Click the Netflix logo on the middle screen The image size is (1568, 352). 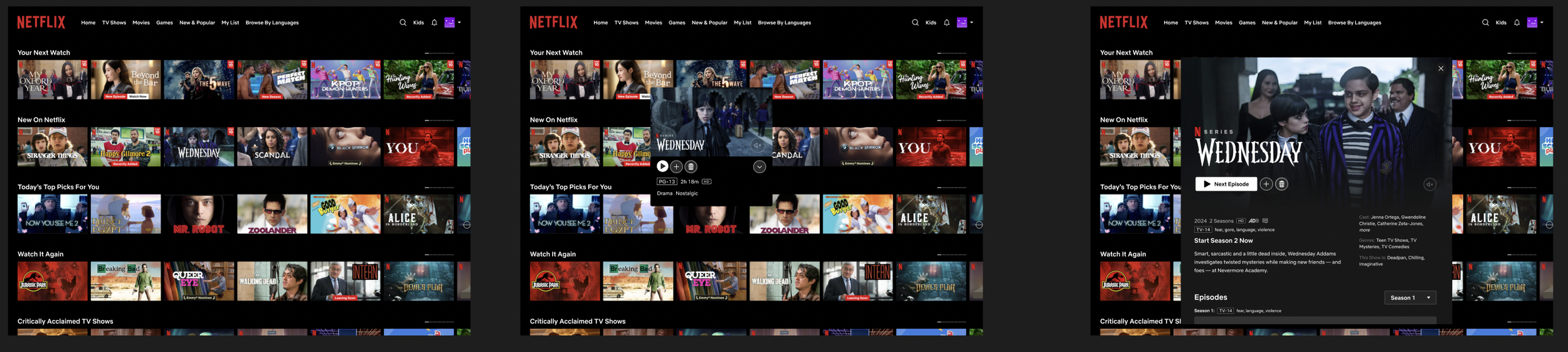554,23
